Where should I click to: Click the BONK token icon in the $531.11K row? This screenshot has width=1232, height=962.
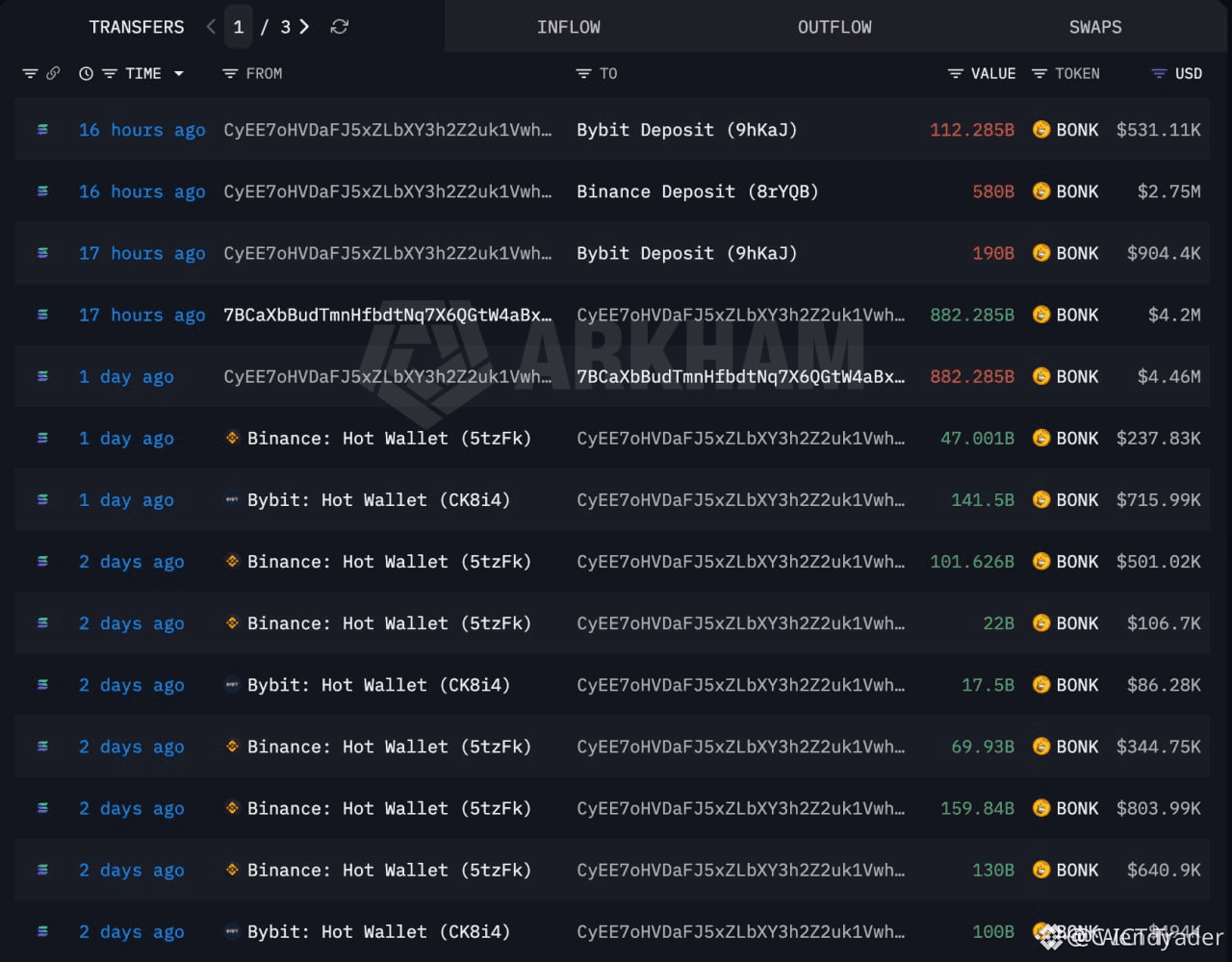pyautogui.click(x=1040, y=130)
